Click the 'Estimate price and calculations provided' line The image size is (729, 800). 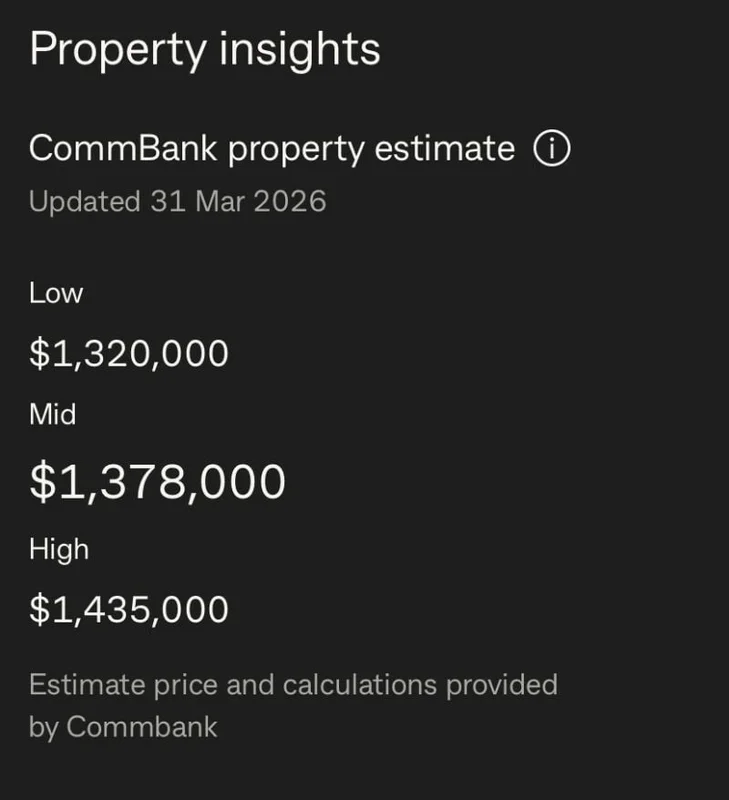pyautogui.click(x=293, y=685)
